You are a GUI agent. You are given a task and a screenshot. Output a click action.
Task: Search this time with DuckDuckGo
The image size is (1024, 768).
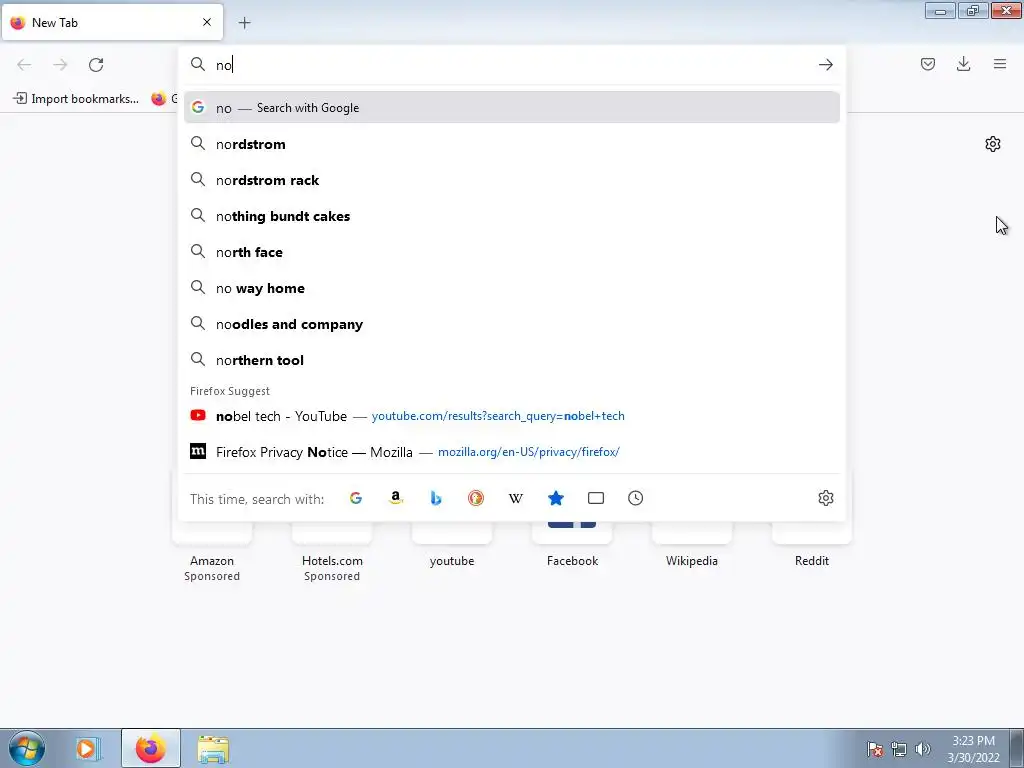point(475,498)
